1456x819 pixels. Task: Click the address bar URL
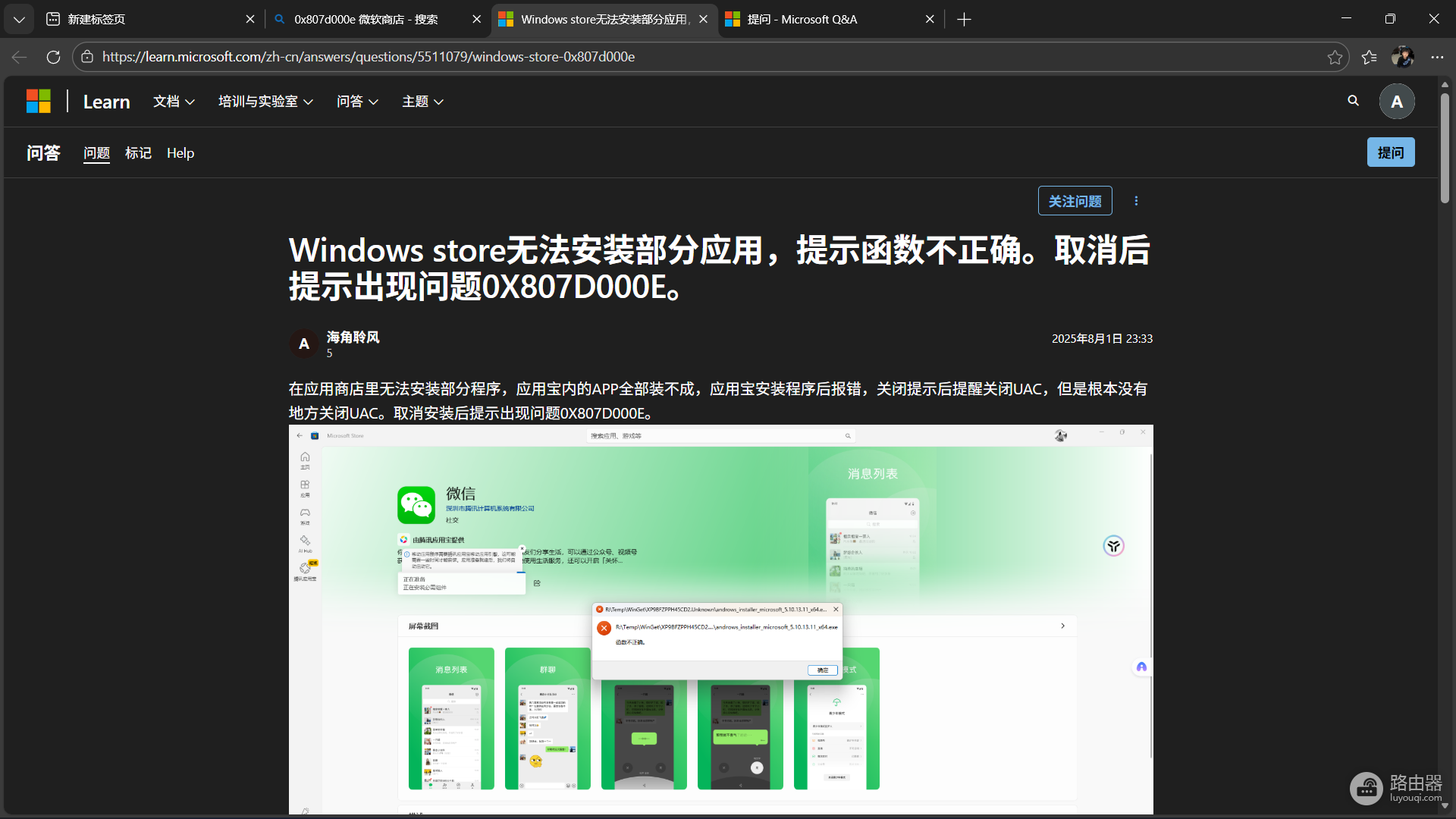click(x=369, y=57)
